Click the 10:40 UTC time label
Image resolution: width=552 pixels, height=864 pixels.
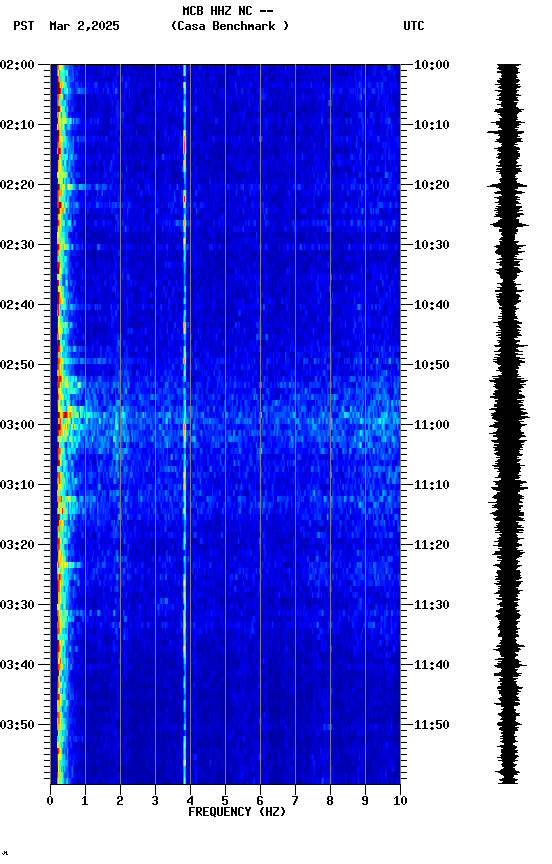tap(432, 305)
